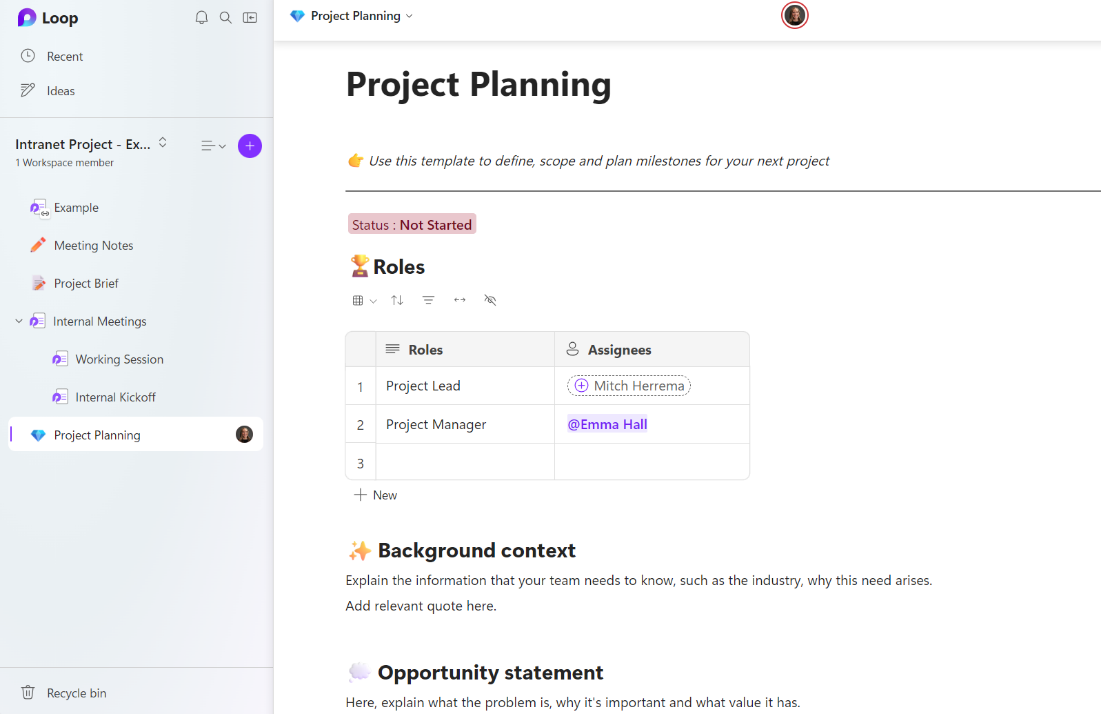Filter the Roles table rows
The width and height of the screenshot is (1101, 714).
coord(428,300)
